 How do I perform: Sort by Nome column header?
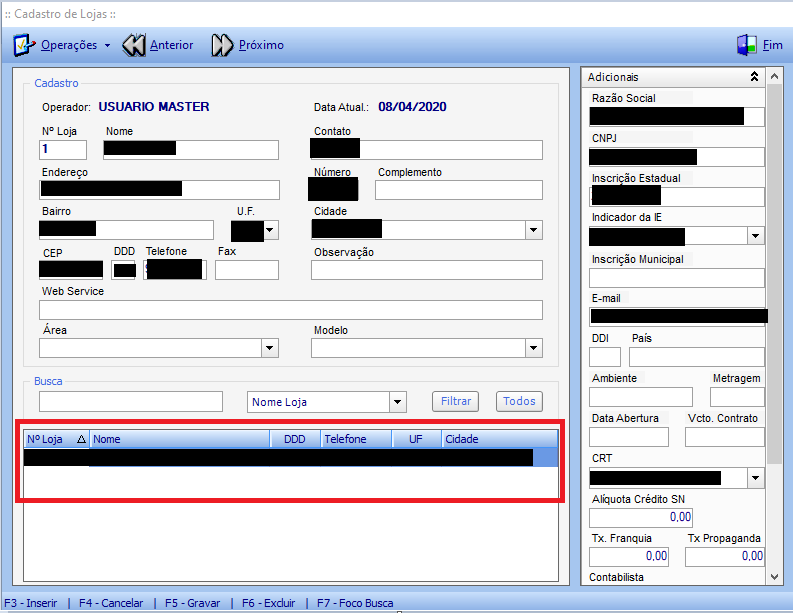180,439
